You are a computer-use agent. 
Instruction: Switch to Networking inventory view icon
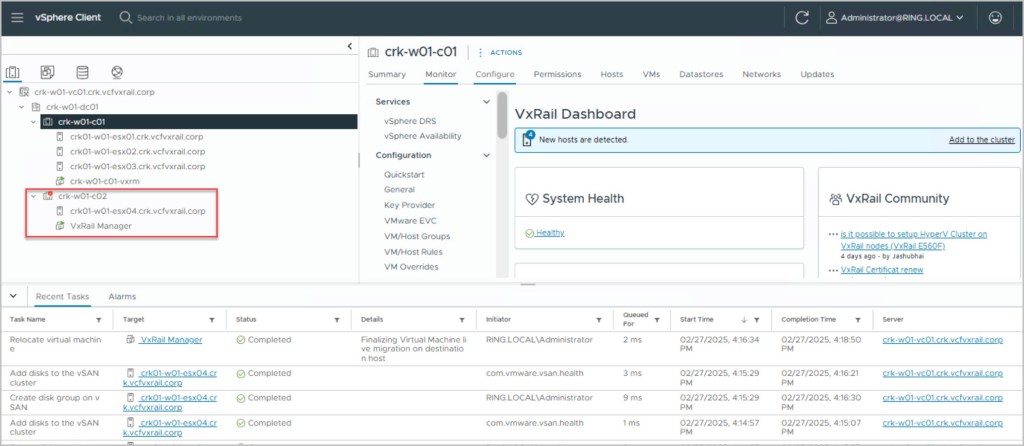pyautogui.click(x=117, y=72)
